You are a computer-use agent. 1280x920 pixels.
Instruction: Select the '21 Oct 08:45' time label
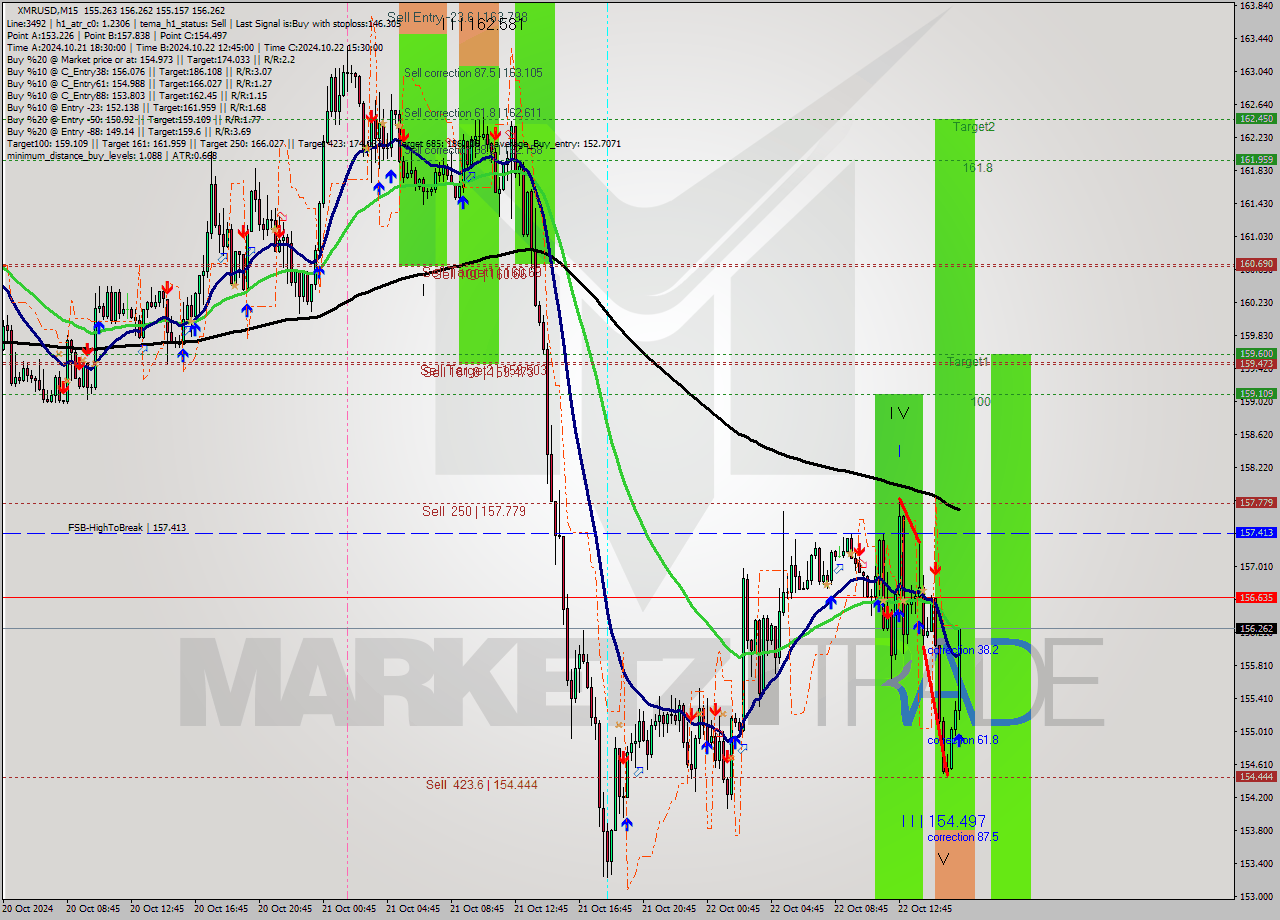477,909
